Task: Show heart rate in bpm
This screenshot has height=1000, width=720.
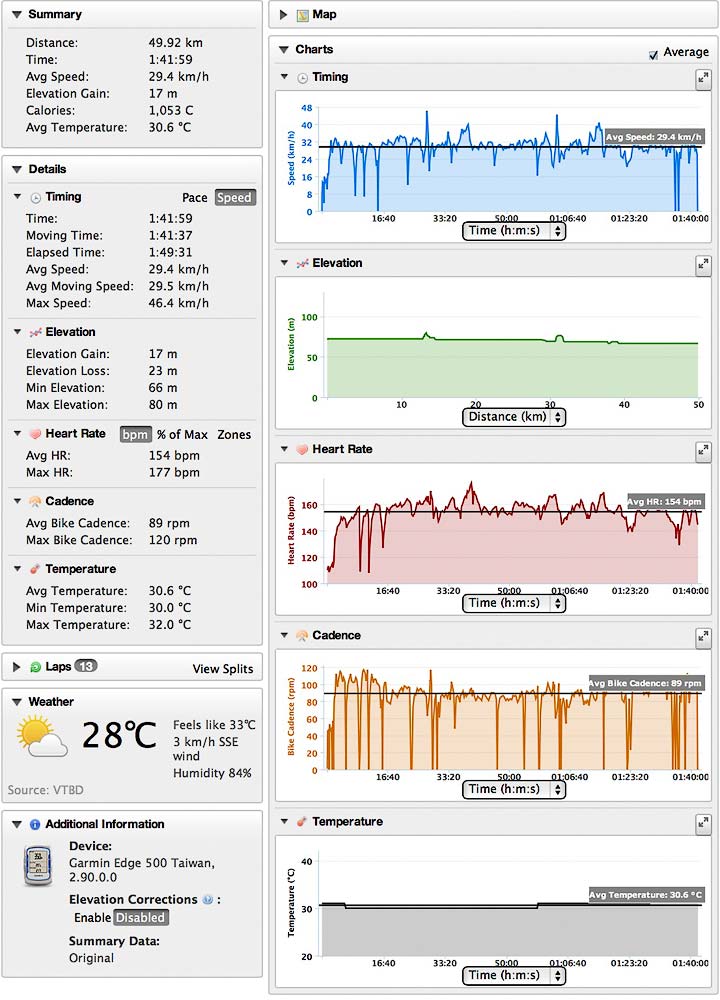Action: pos(135,434)
